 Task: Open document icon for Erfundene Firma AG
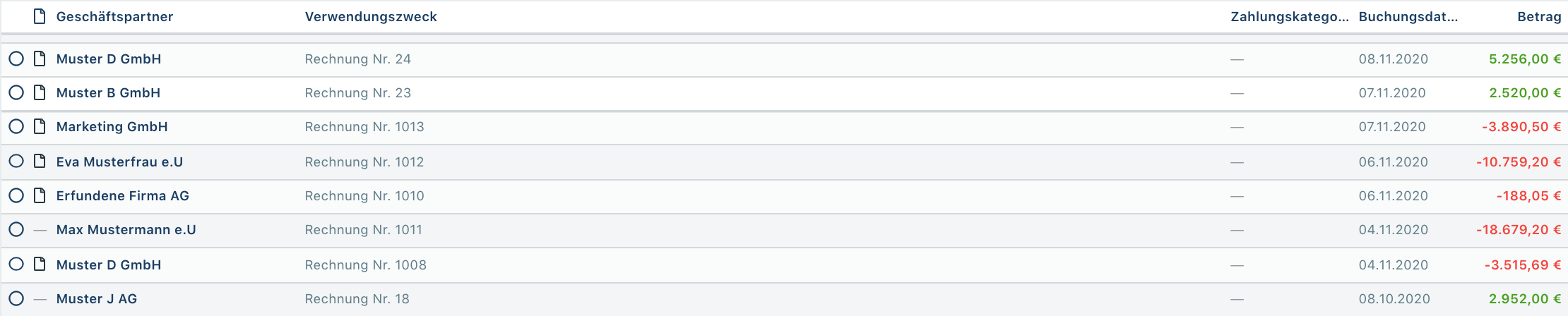coord(40,195)
